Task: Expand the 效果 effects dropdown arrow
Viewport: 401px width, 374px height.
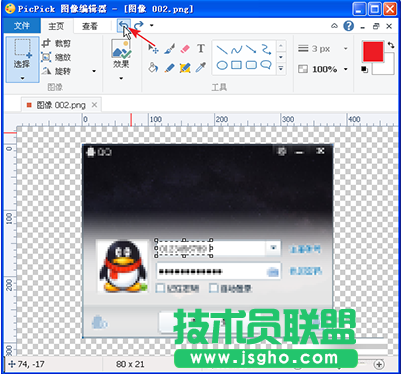Action: click(121, 79)
